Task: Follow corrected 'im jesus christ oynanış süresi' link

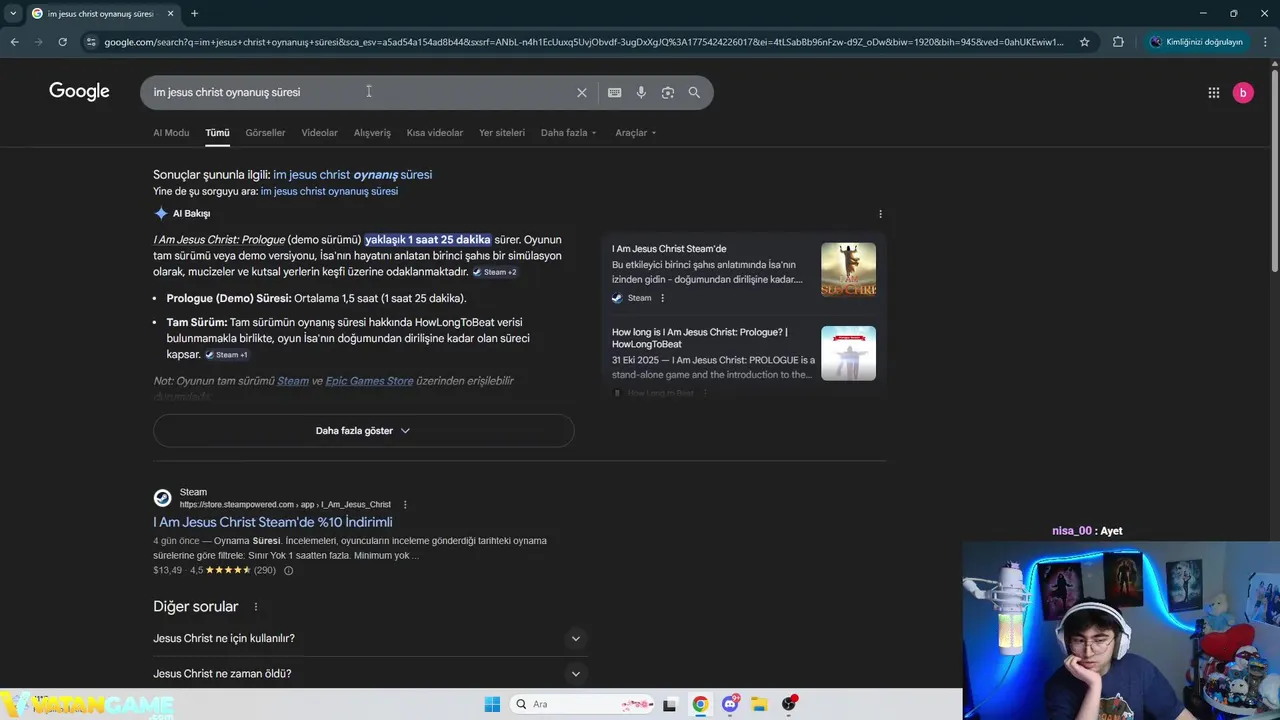Action: 352,174
